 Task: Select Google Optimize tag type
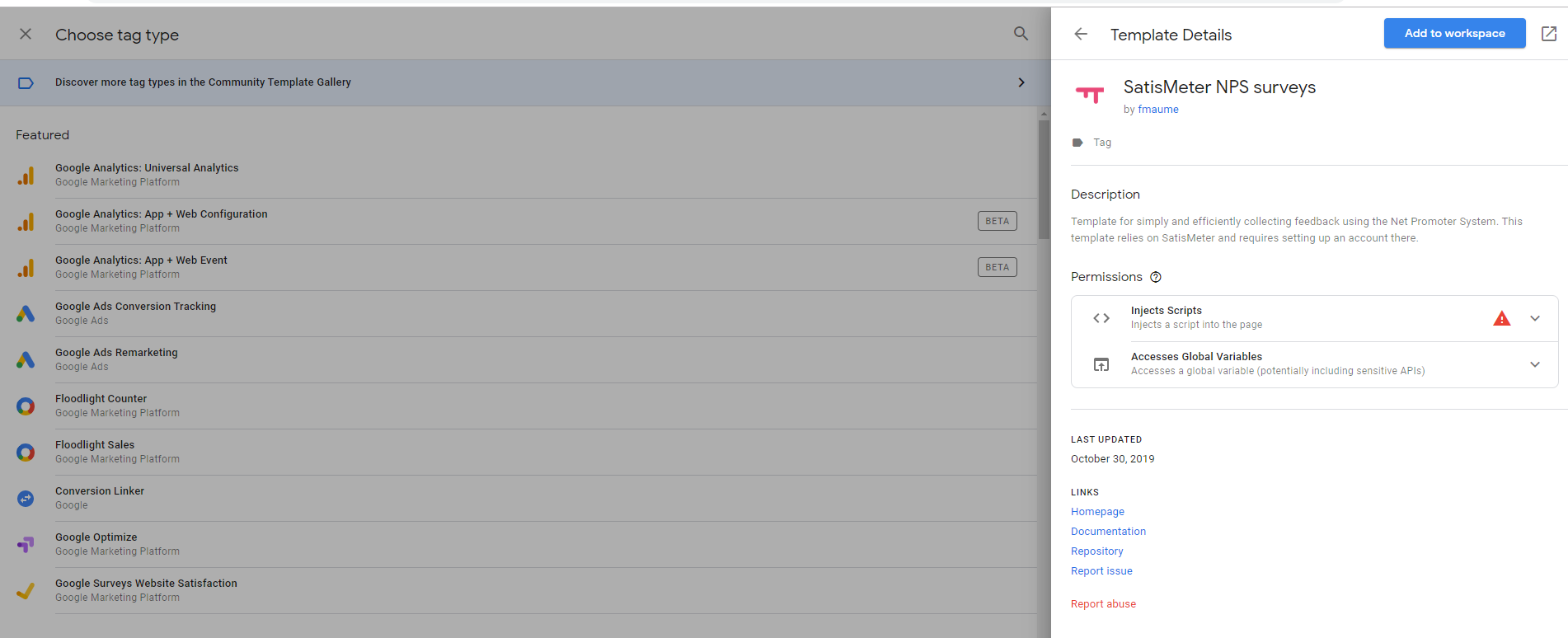(x=519, y=545)
